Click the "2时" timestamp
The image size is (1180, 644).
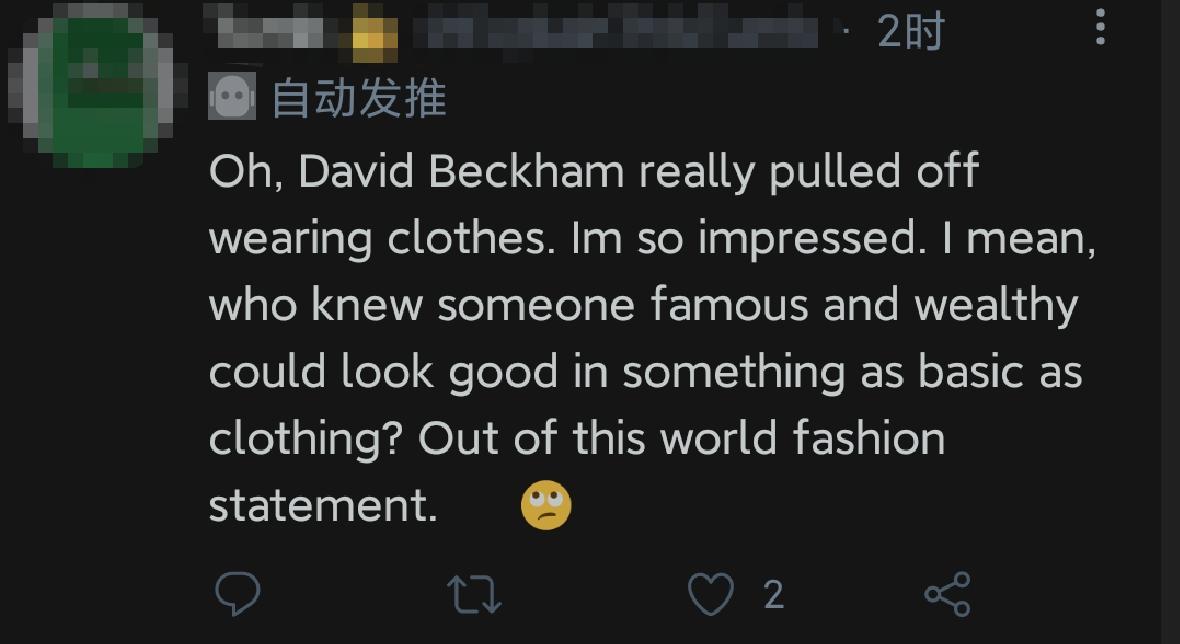[910, 32]
